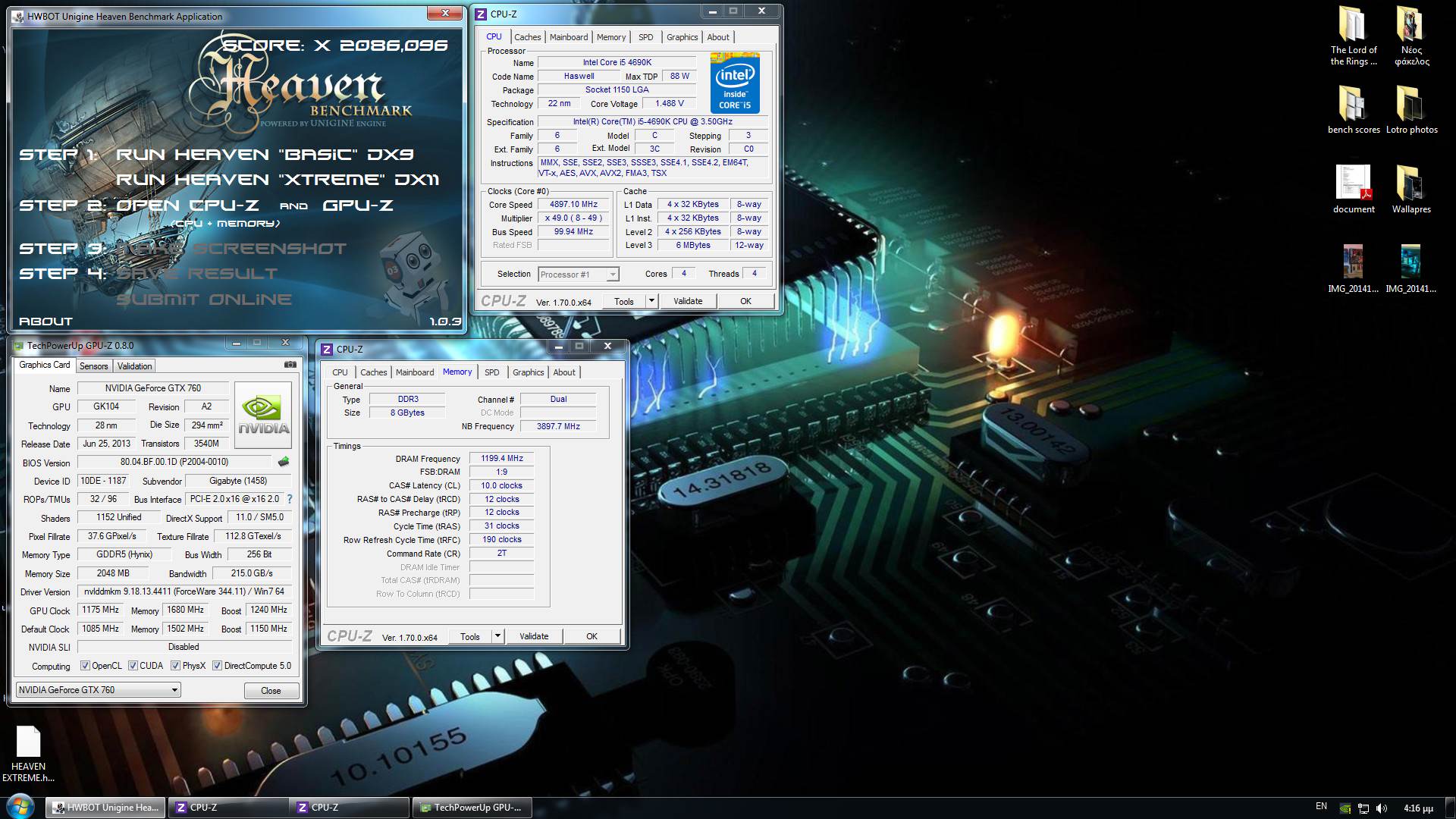Click the GPU-Z title bar icon
This screenshot has width=1456, height=819.
pyautogui.click(x=18, y=346)
